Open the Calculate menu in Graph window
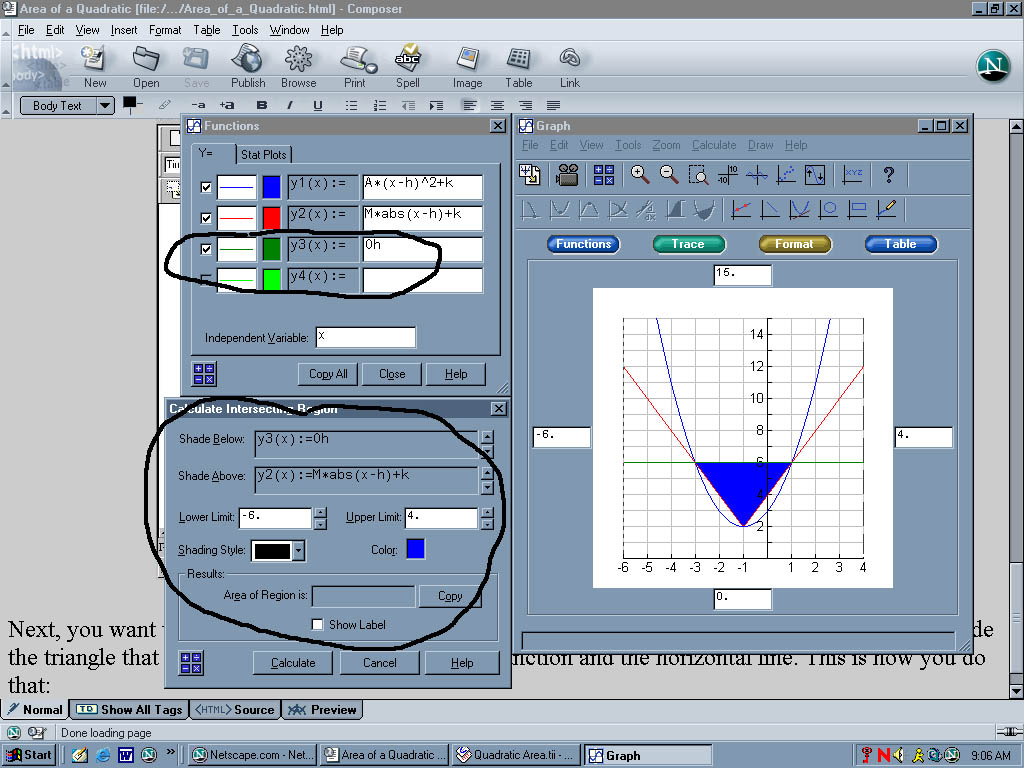Screen dimensions: 1024x768 713,145
